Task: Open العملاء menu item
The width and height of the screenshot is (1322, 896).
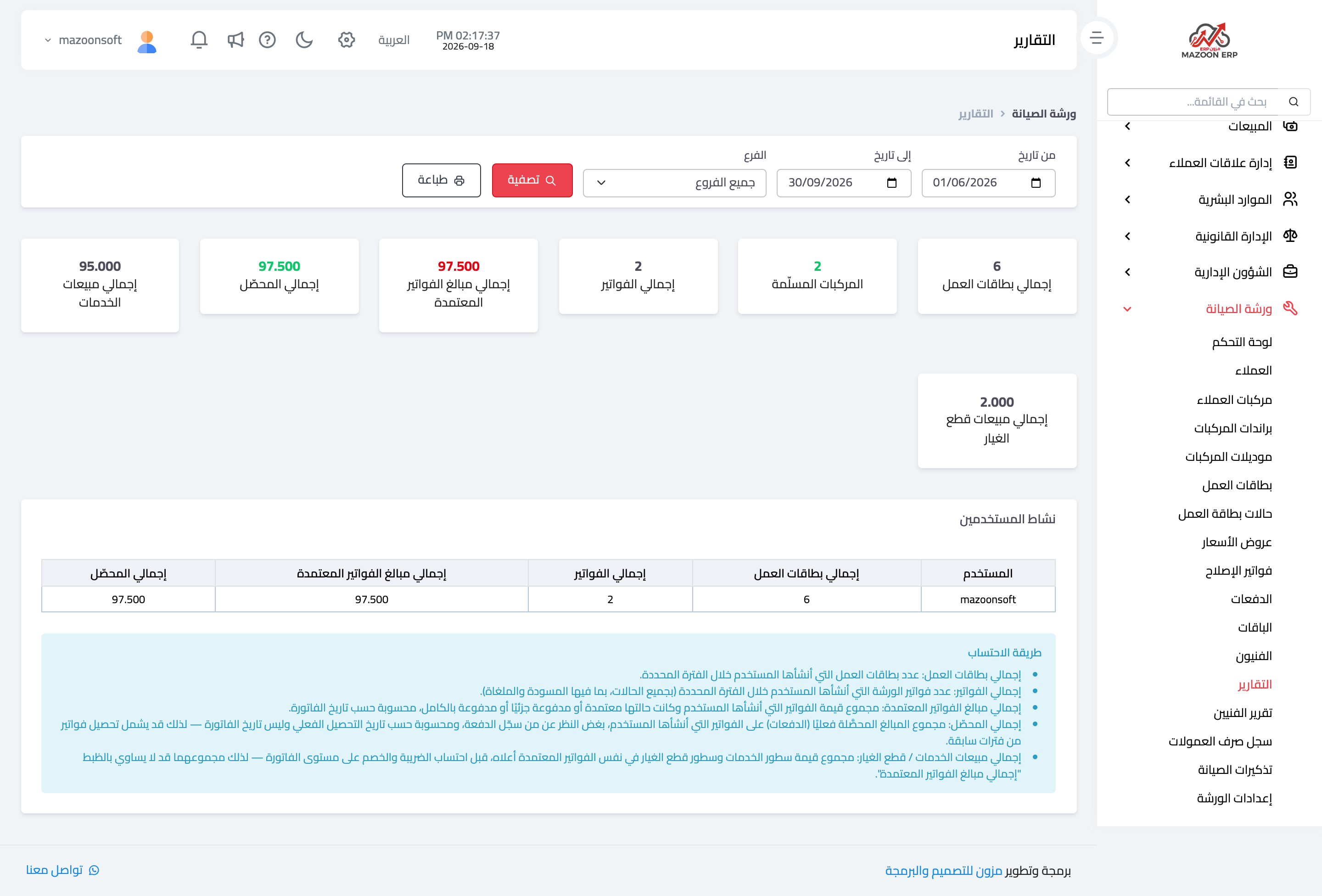Action: pyautogui.click(x=1253, y=370)
